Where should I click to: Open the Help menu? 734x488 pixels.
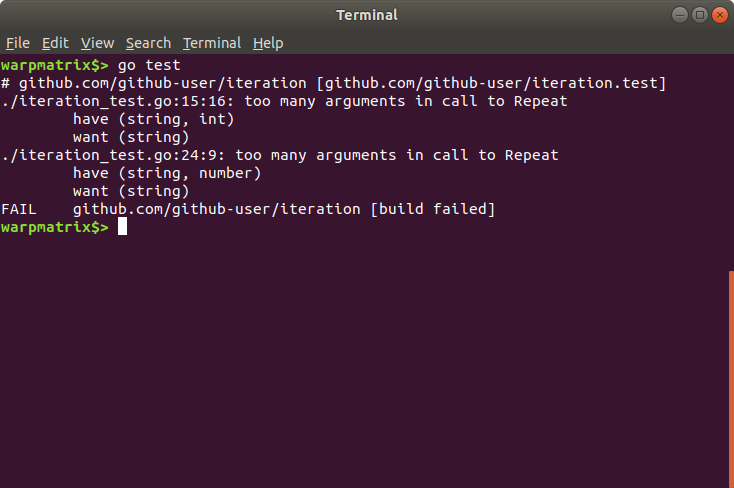pos(268,43)
